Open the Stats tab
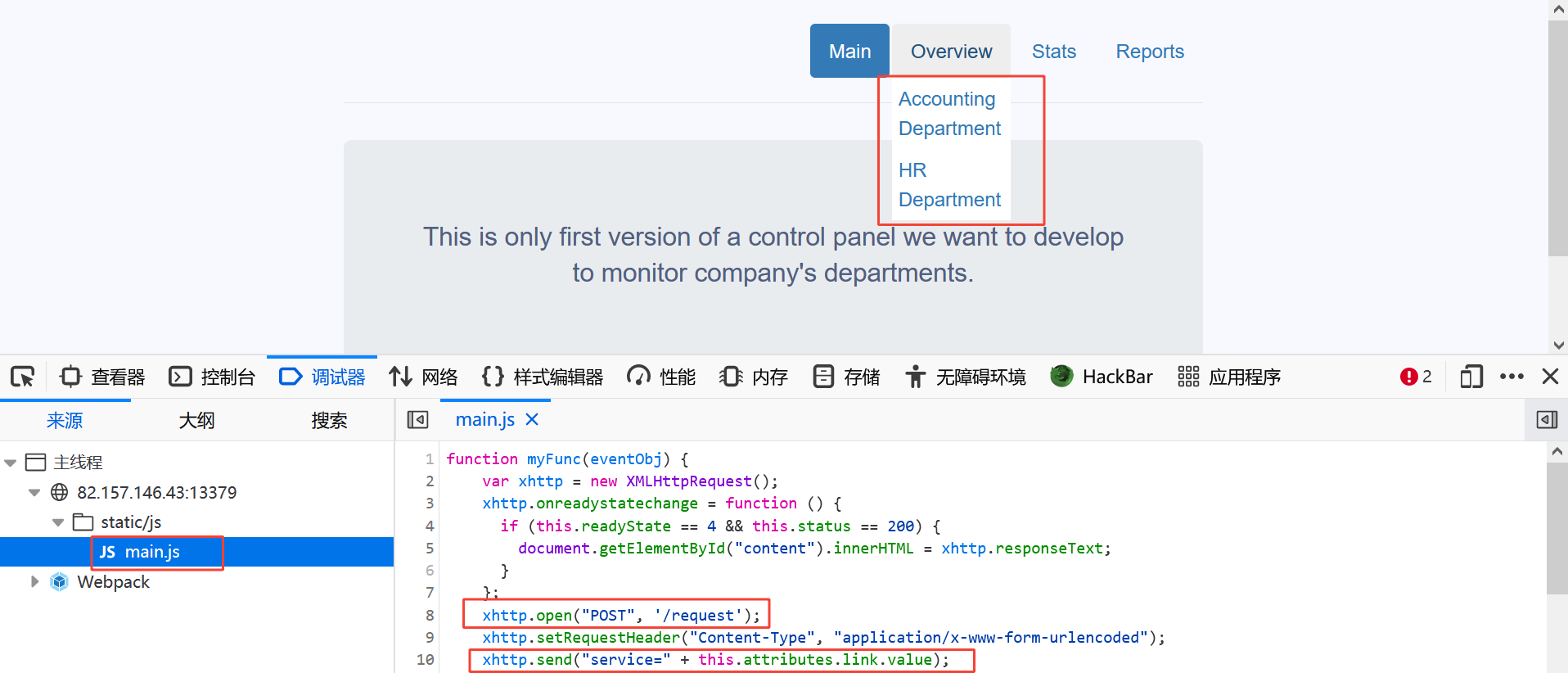 1054,51
